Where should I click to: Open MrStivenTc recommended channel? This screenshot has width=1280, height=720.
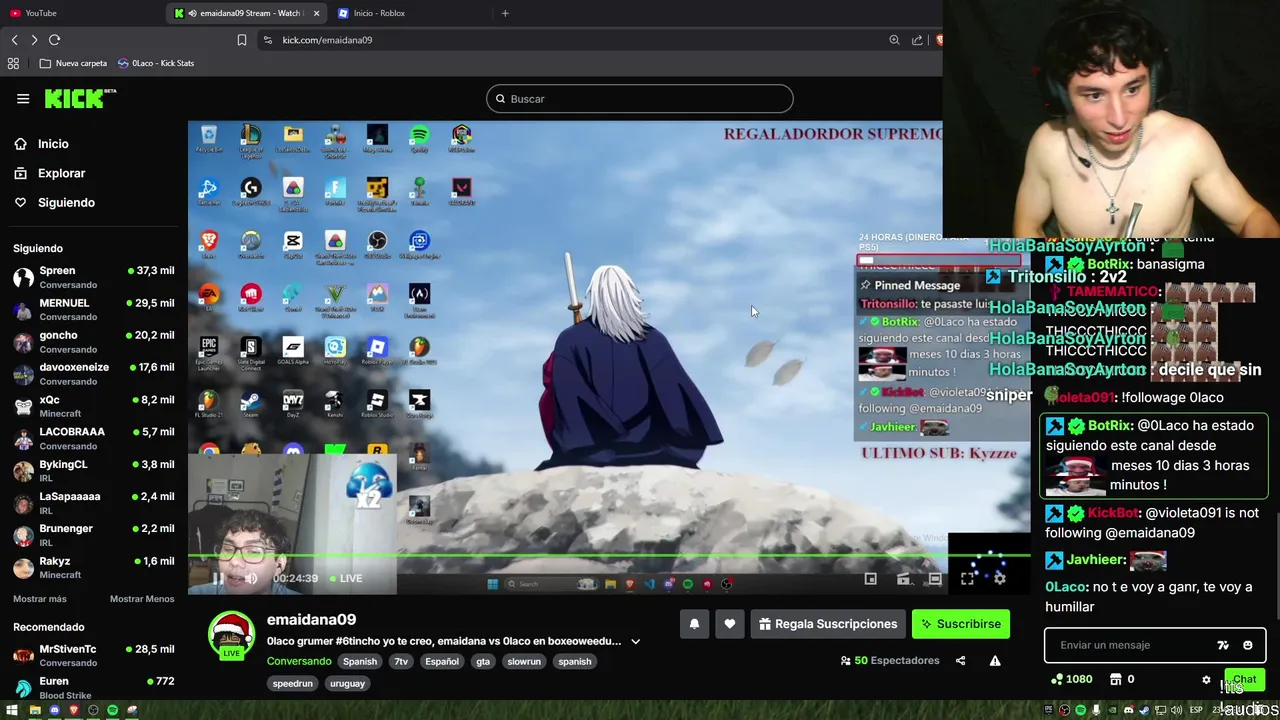[x=93, y=655]
